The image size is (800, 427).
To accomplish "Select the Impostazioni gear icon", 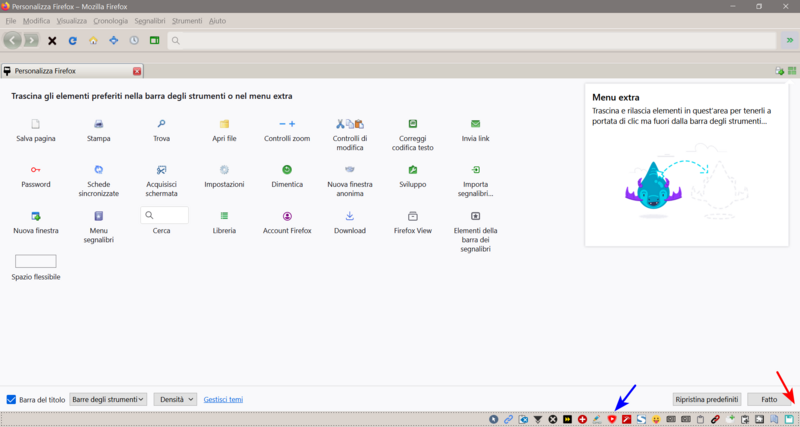I will point(224,169).
